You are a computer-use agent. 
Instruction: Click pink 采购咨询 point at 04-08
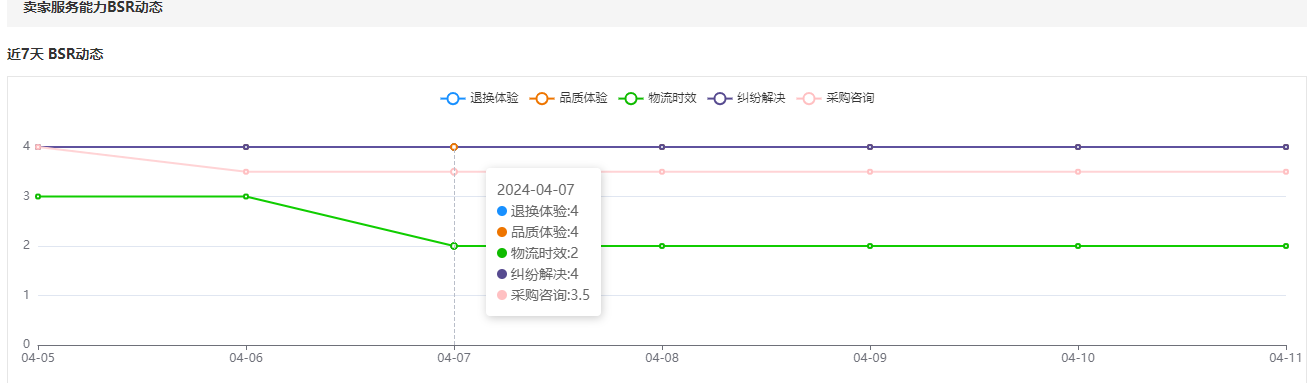pos(662,172)
